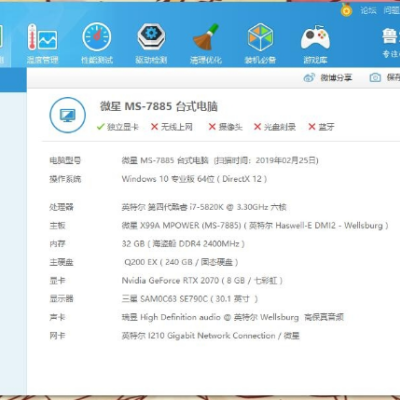Select the 显卡 row label
Image resolution: width=400 pixels, height=400 pixels.
click(57, 281)
